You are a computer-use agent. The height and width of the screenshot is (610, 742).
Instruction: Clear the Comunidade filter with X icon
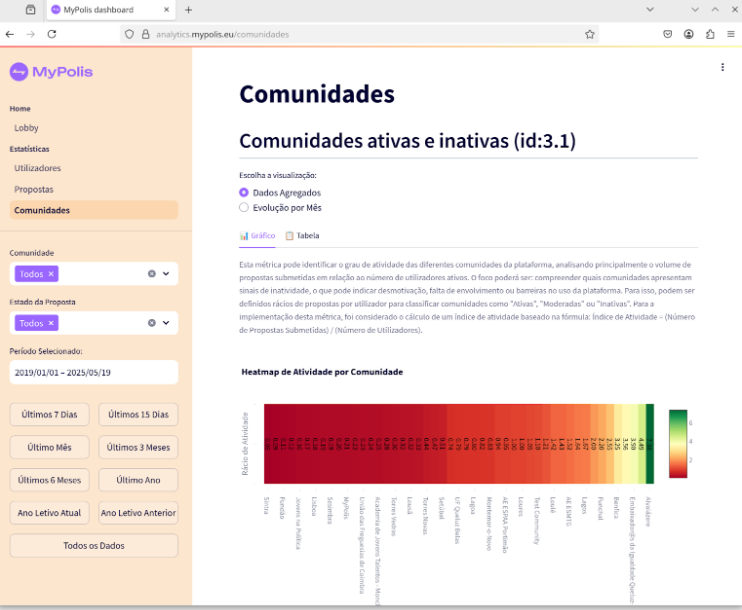(x=152, y=273)
